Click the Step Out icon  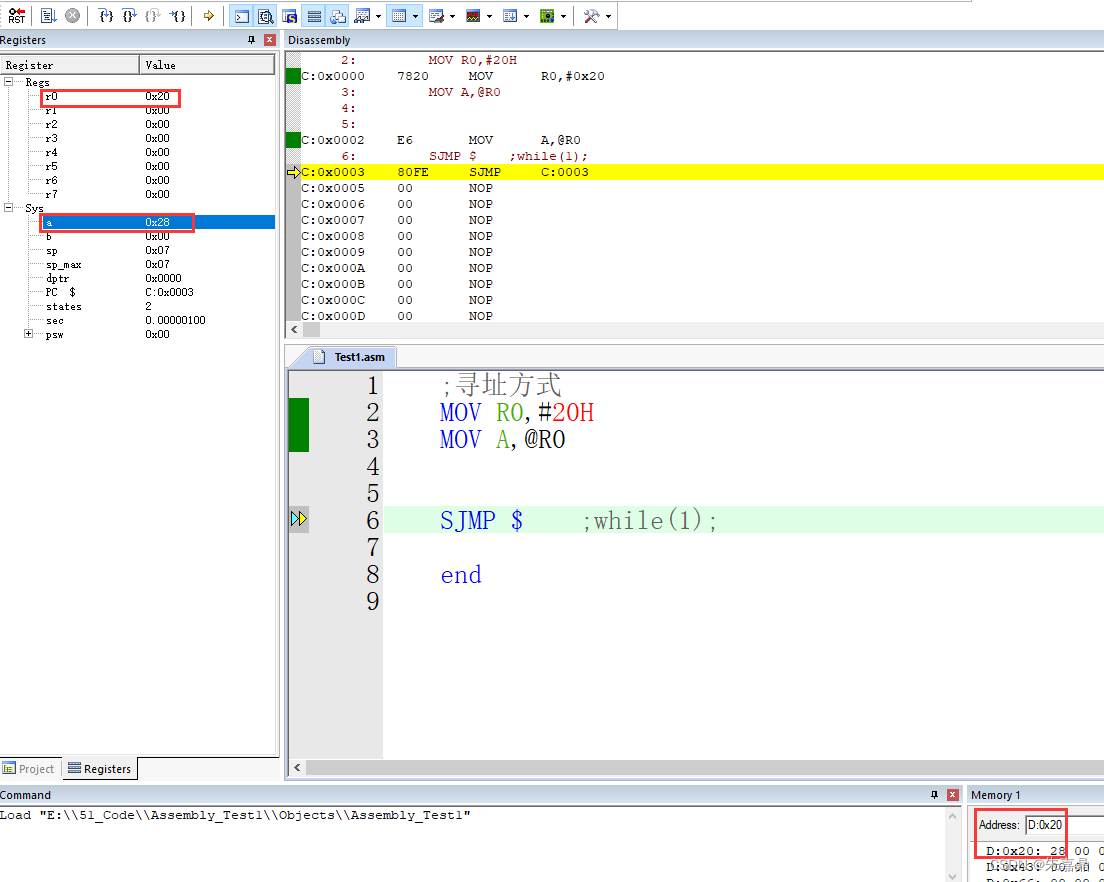pyautogui.click(x=153, y=15)
